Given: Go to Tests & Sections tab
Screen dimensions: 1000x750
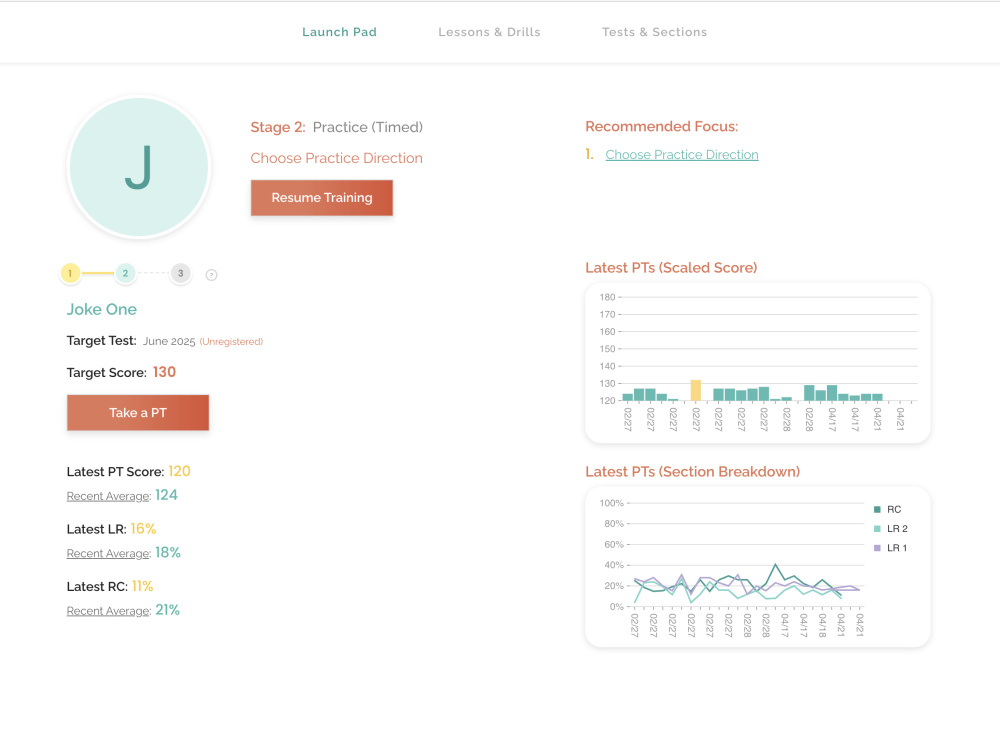Looking at the screenshot, I should pyautogui.click(x=654, y=32).
